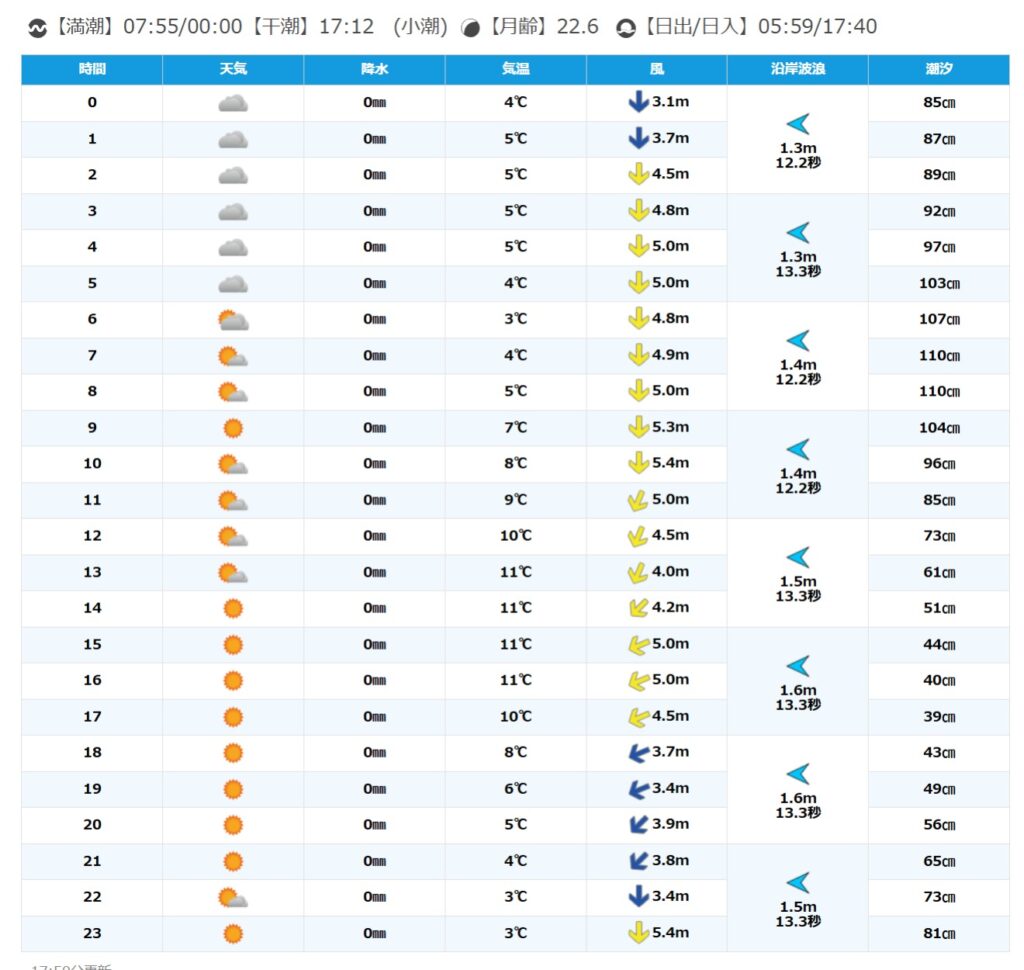1024x970 pixels.
Task: Click the moon phase icon beside 月齢
Action: pyautogui.click(x=470, y=28)
